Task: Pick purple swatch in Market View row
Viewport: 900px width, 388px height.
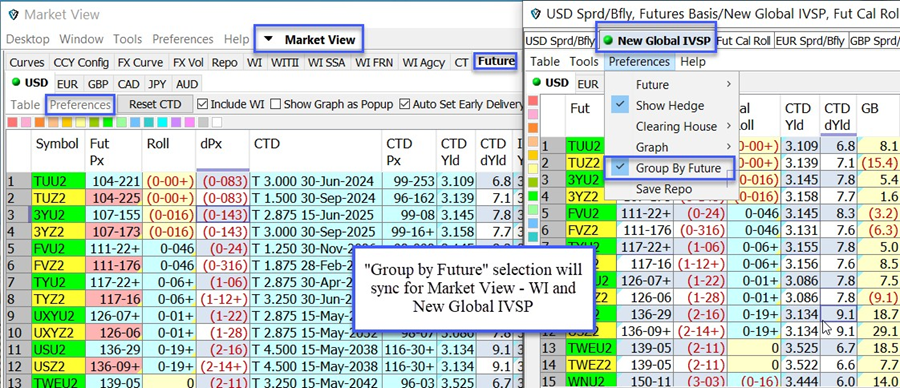Action: [x=176, y=122]
